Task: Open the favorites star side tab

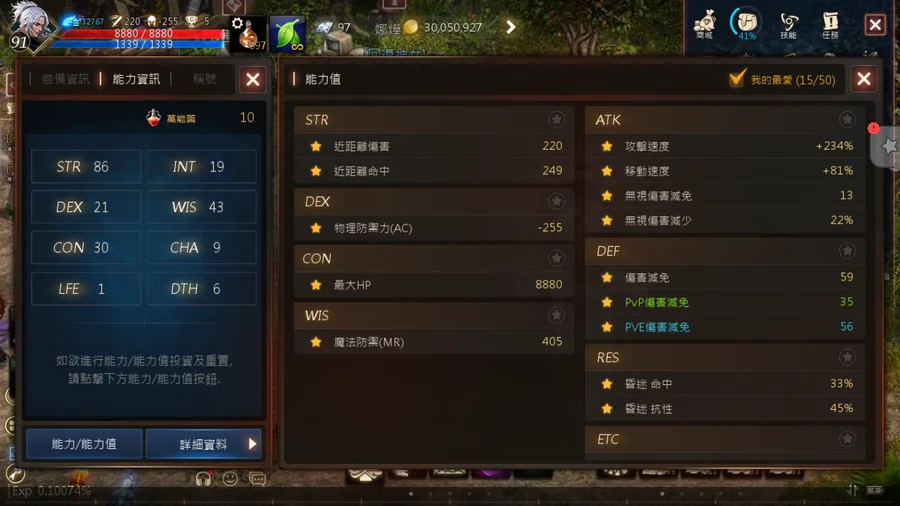Action: 889,146
